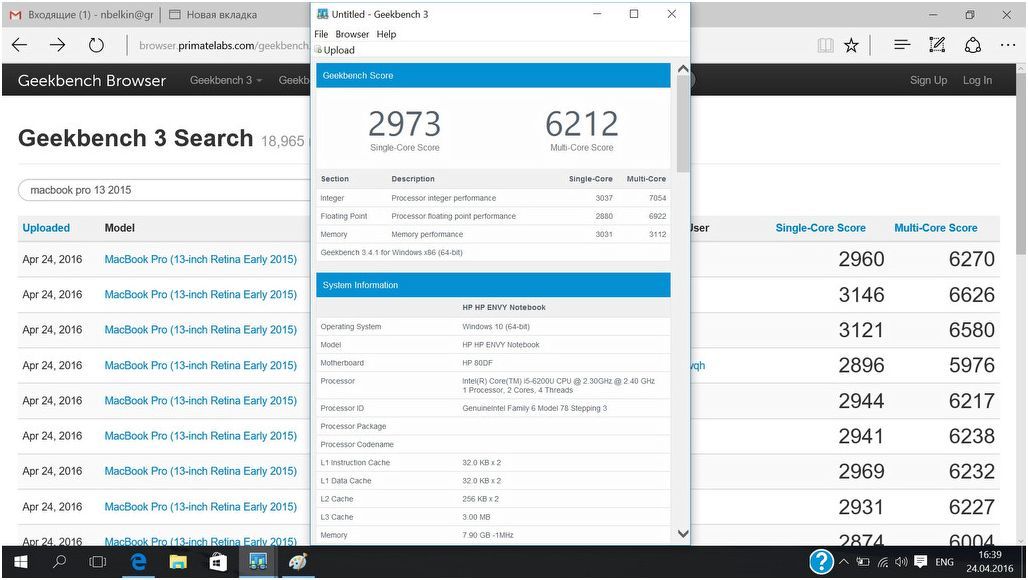The width and height of the screenshot is (1028, 580).
Task: Click the Log In link
Action: coord(977,80)
